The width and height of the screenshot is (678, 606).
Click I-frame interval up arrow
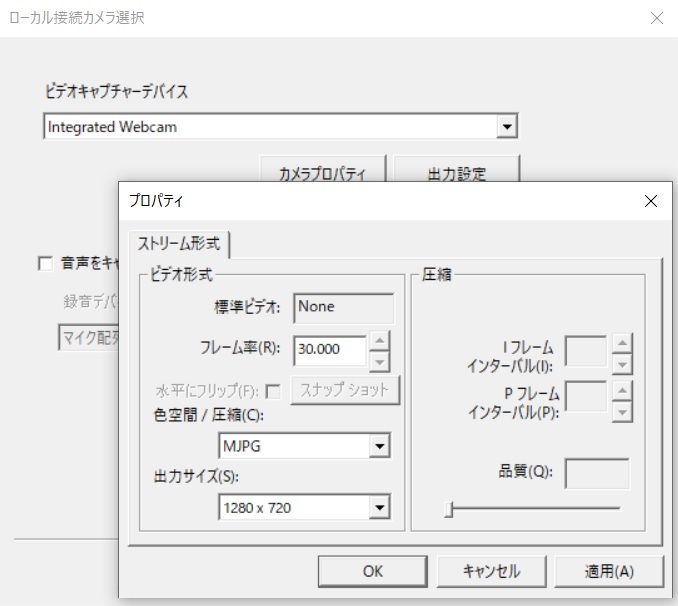pos(622,343)
